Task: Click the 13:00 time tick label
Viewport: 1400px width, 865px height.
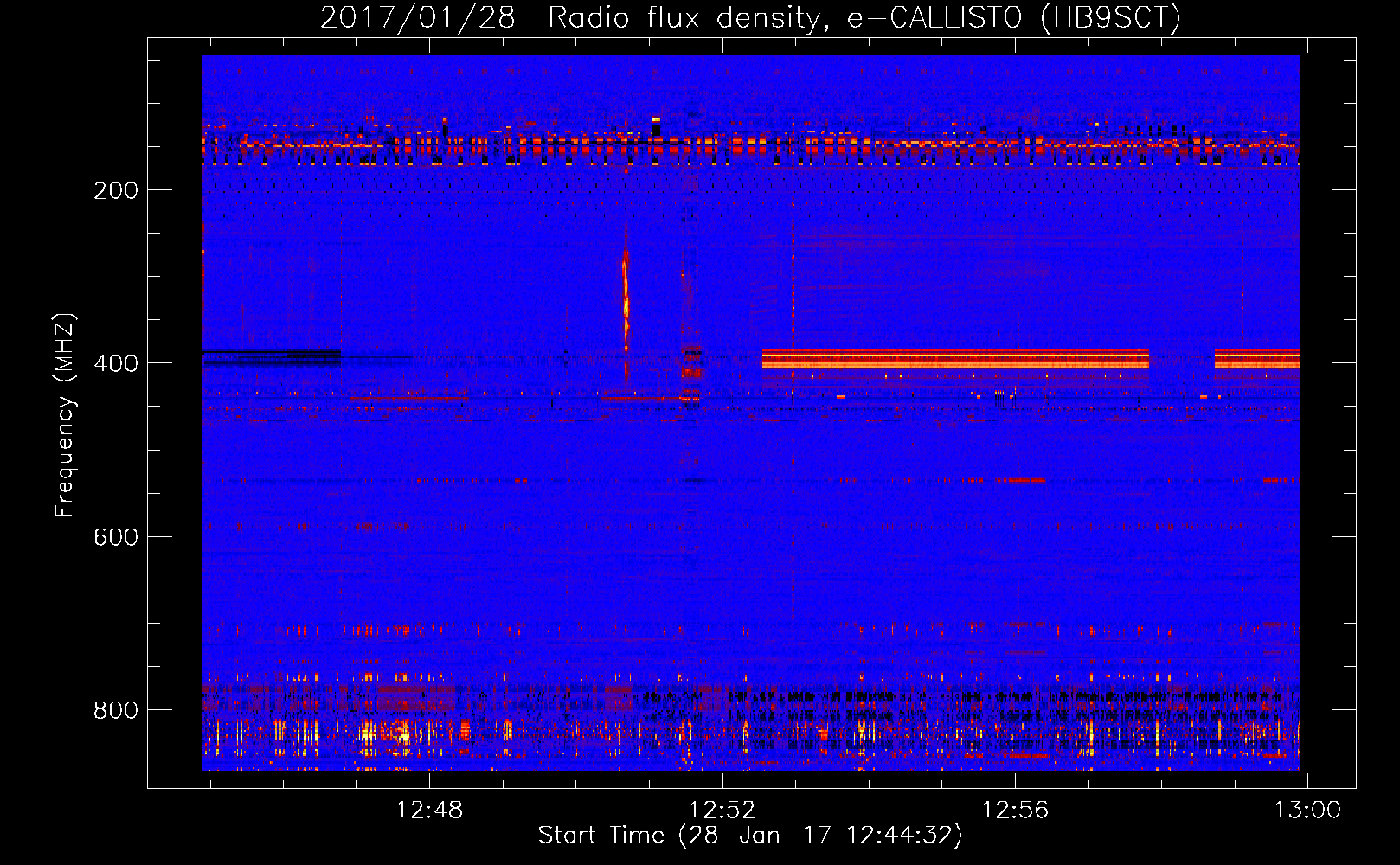Action: pyautogui.click(x=1307, y=810)
